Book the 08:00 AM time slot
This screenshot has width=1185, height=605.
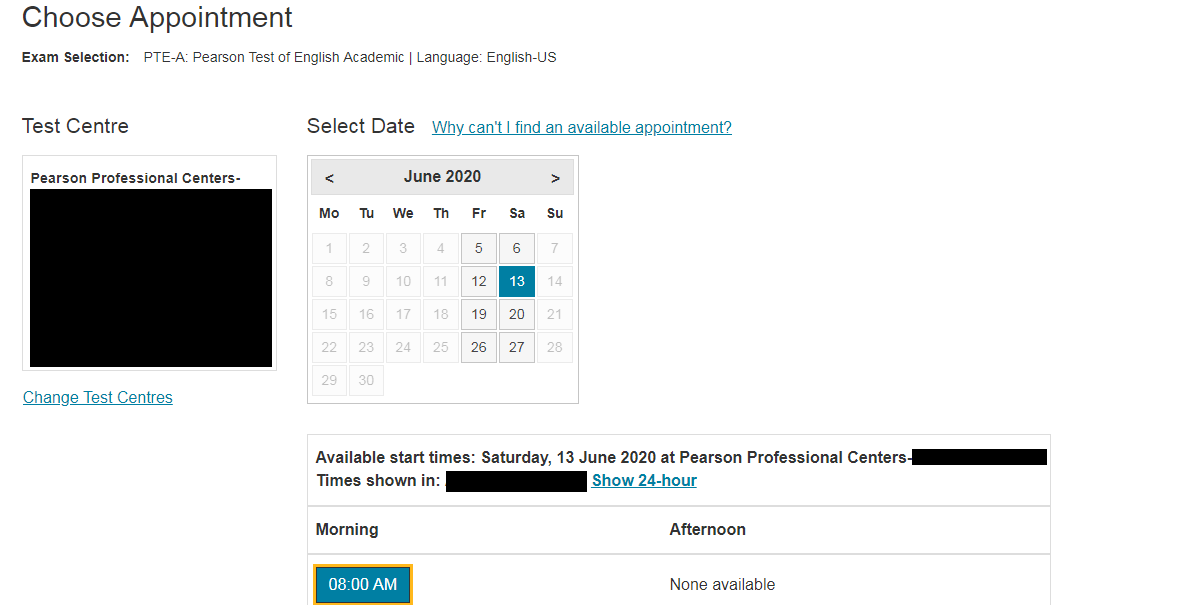pos(363,585)
